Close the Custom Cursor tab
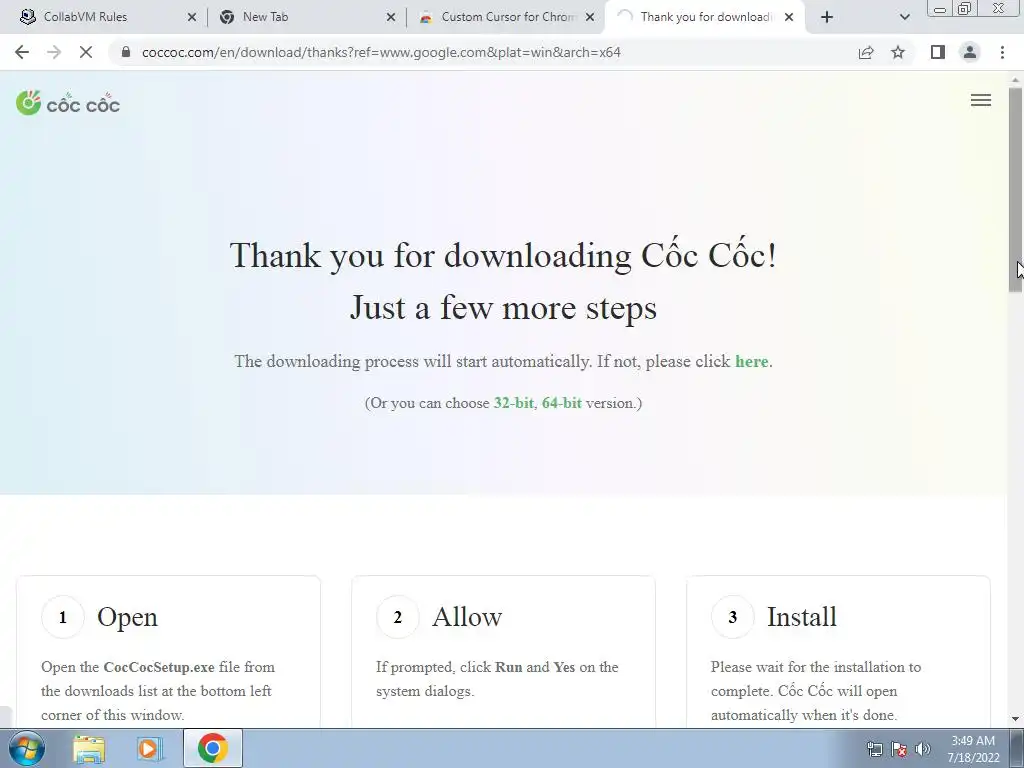 tap(590, 17)
